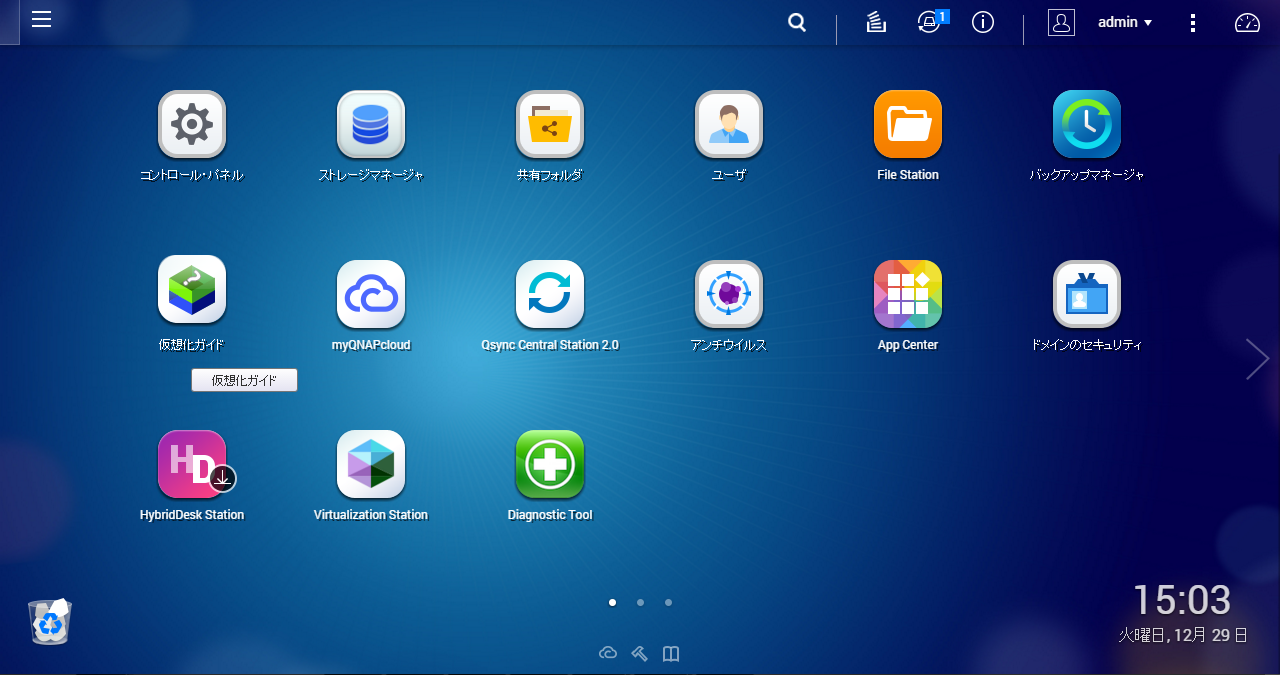The width and height of the screenshot is (1280, 675).
Task: Click the admin user profile icon
Action: (1061, 22)
